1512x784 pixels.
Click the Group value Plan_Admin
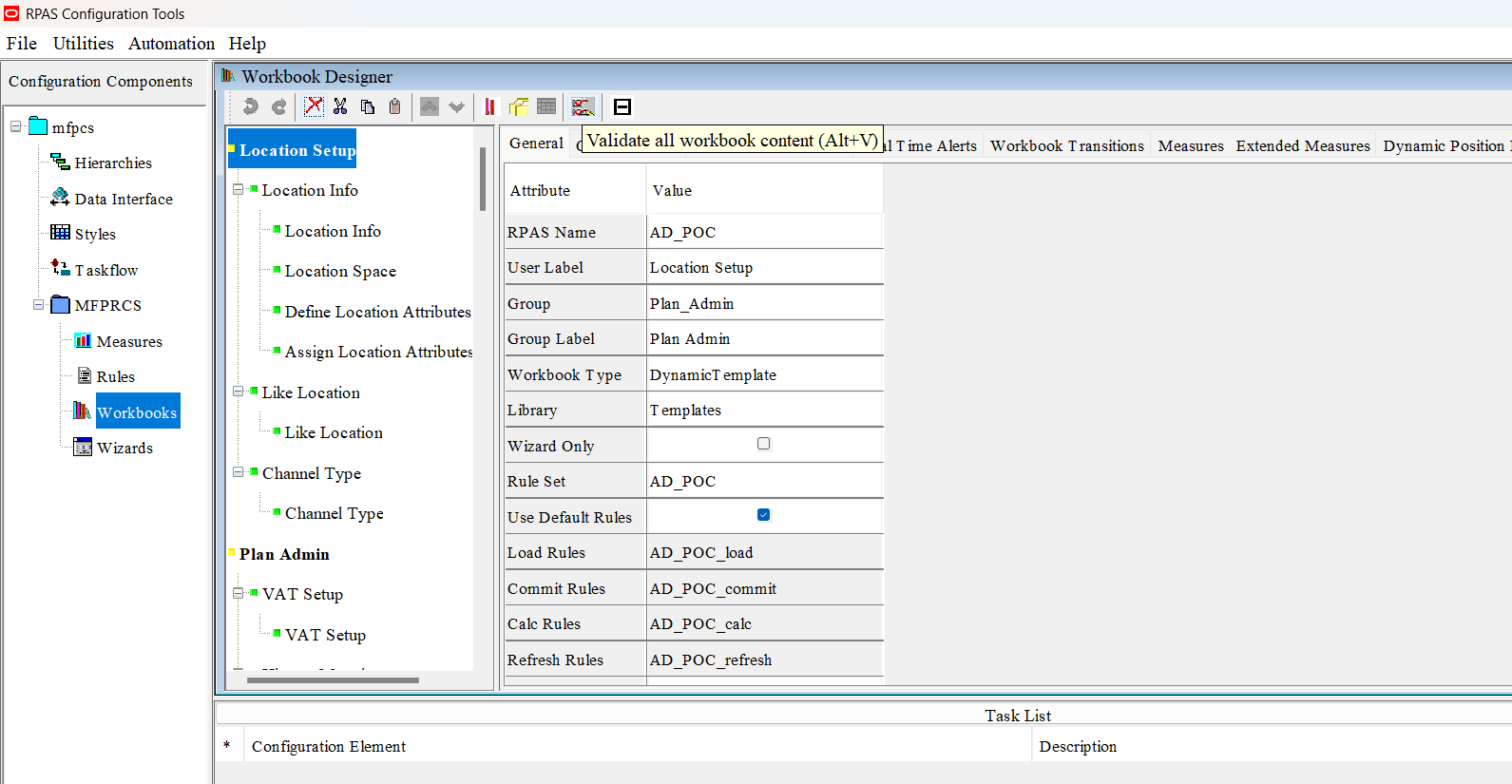tap(765, 303)
